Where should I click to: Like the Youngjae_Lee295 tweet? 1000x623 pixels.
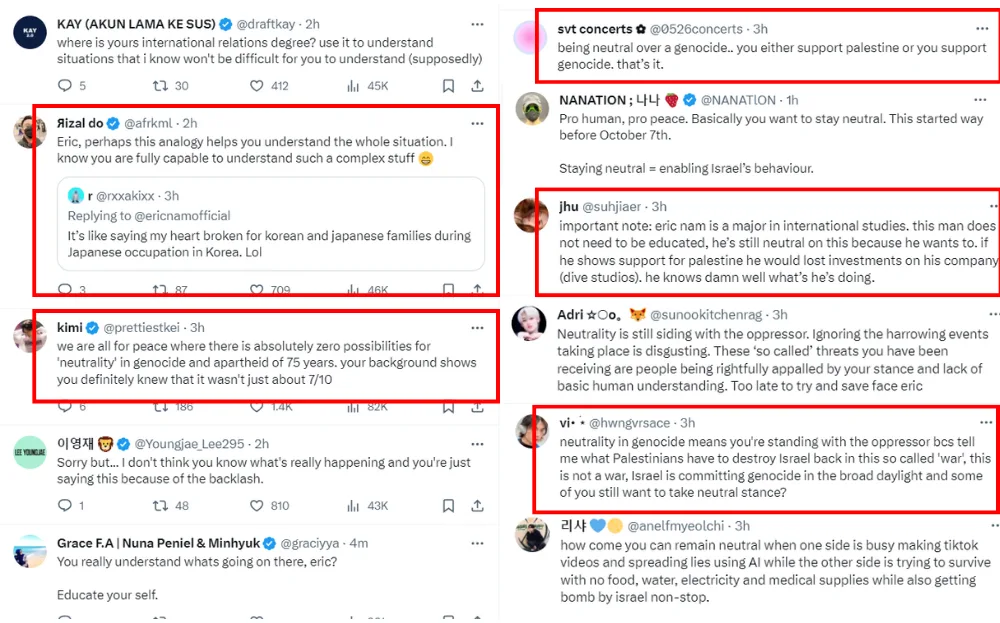click(255, 506)
